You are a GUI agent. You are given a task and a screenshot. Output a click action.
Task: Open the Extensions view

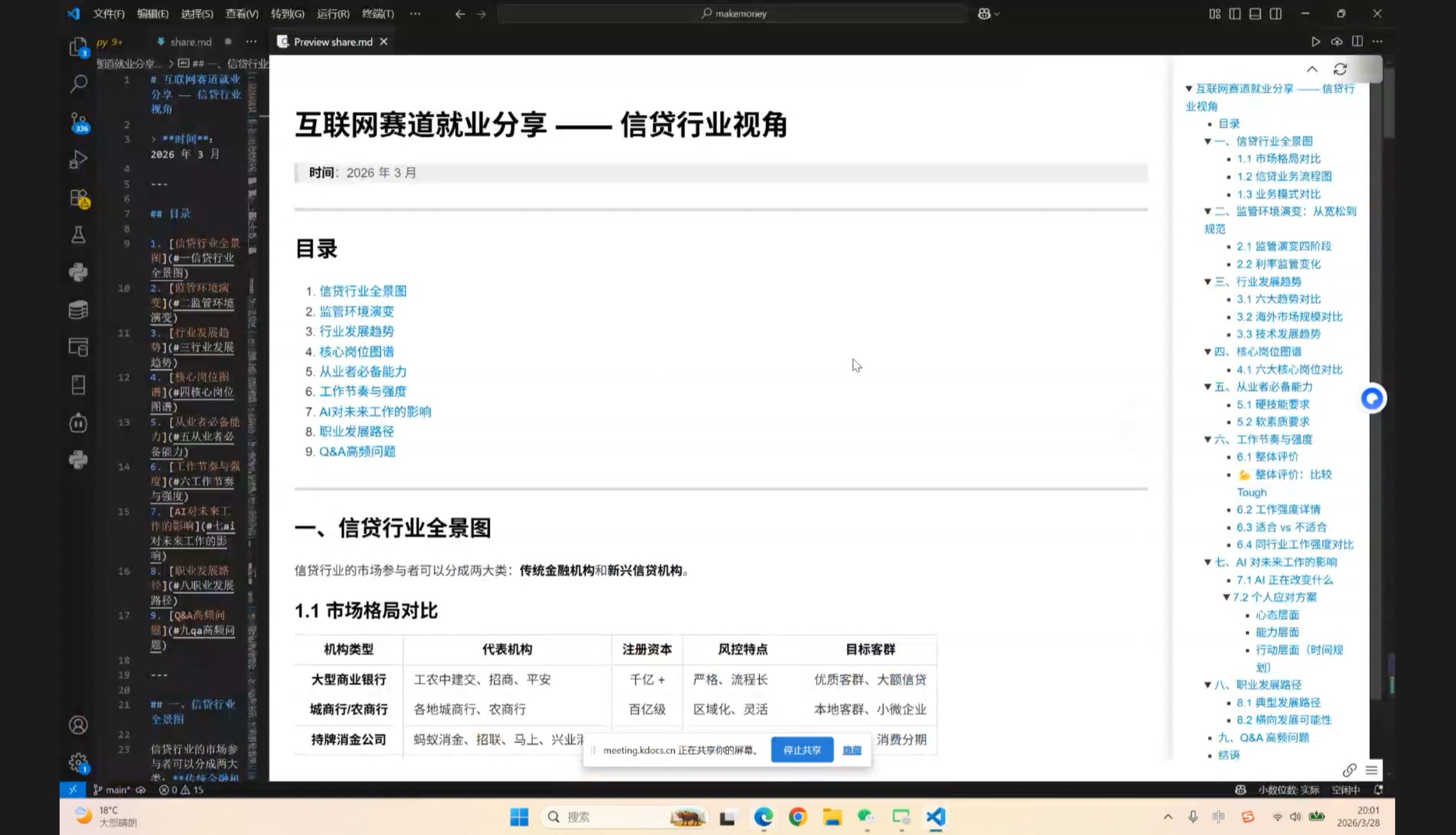click(x=78, y=198)
